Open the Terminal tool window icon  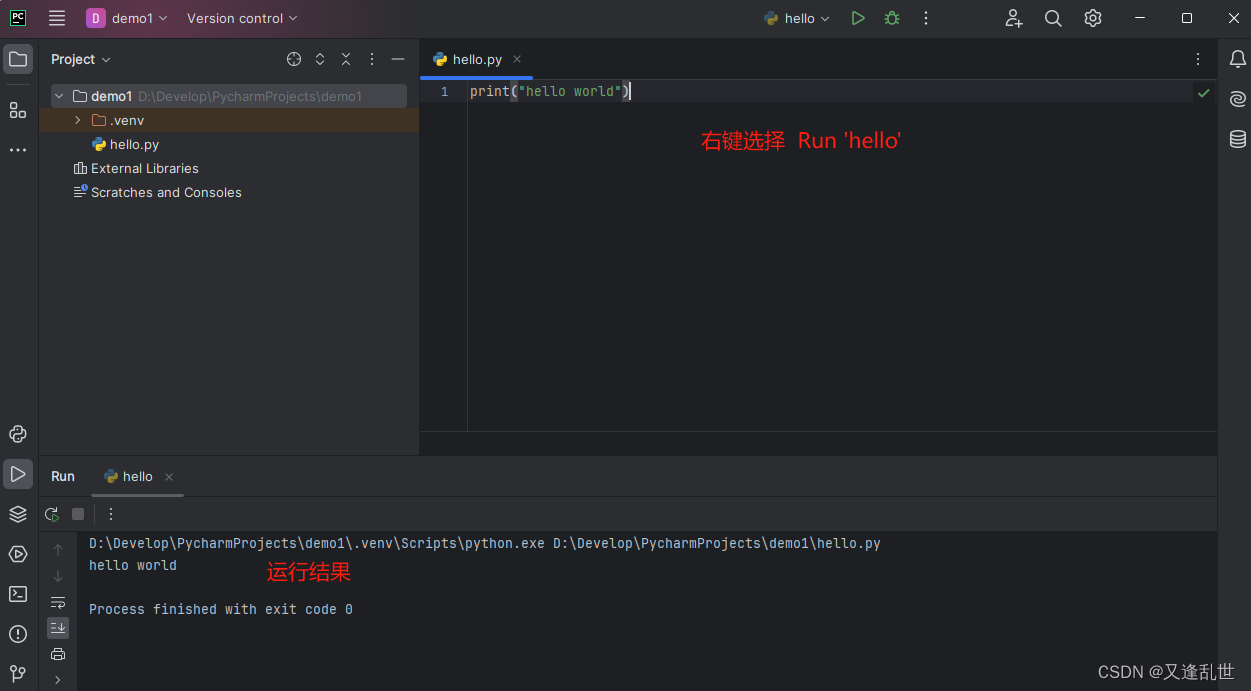[x=18, y=594]
